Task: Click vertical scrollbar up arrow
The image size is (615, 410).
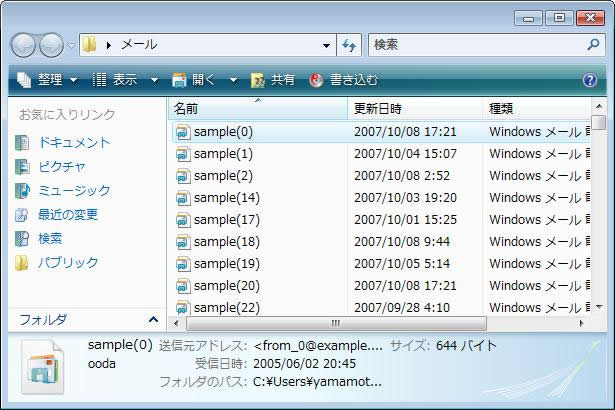Action: click(x=599, y=106)
